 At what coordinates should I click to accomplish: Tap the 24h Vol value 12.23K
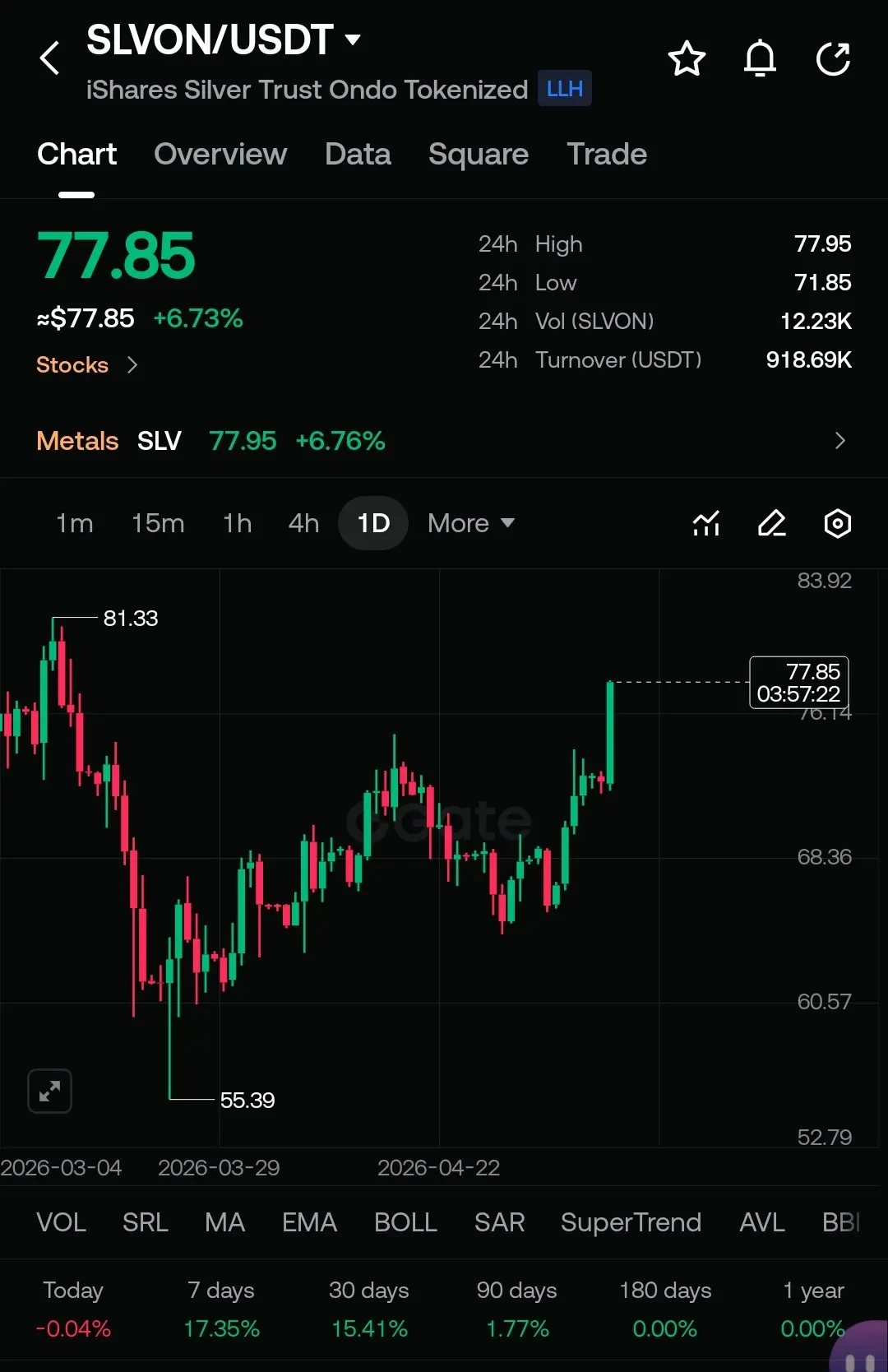tap(816, 321)
